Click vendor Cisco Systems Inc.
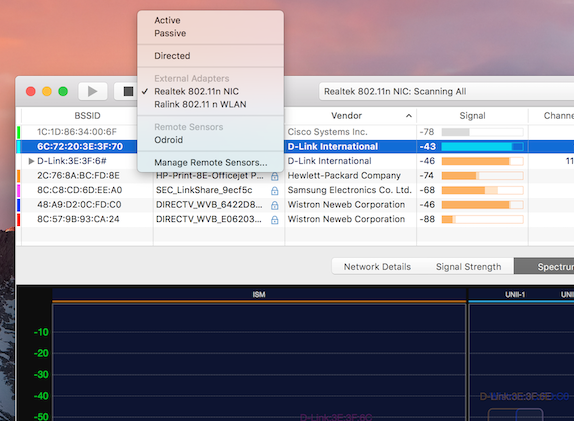Image resolution: width=574 pixels, height=421 pixels. [327, 132]
